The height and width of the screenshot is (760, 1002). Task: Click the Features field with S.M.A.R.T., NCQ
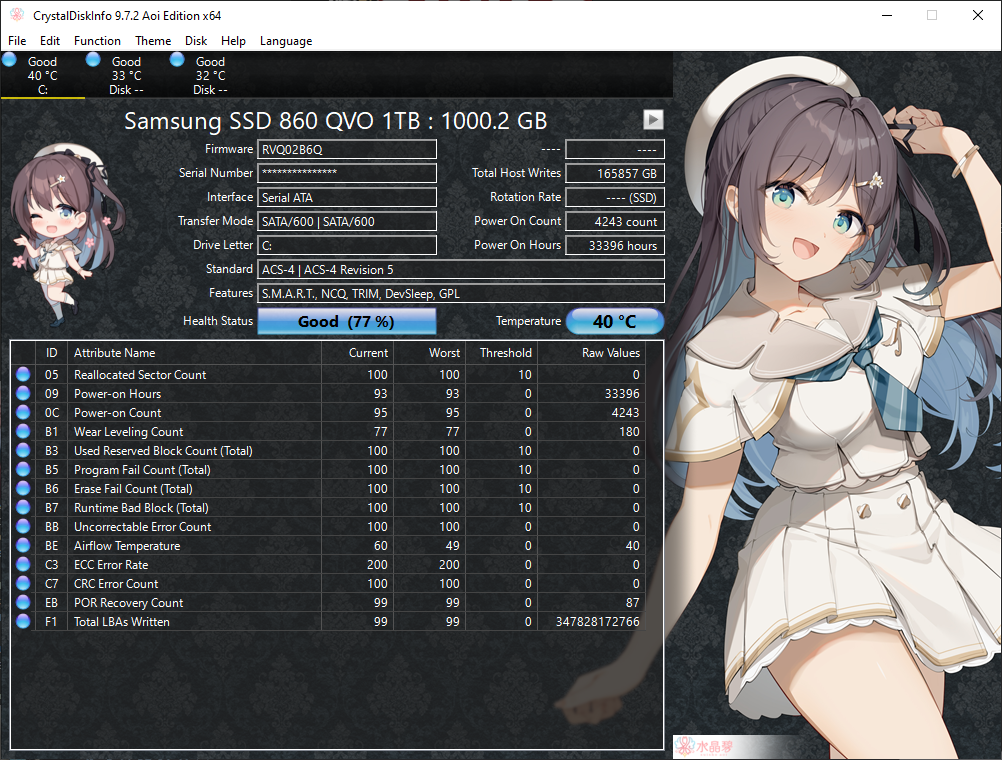pyautogui.click(x=461, y=294)
